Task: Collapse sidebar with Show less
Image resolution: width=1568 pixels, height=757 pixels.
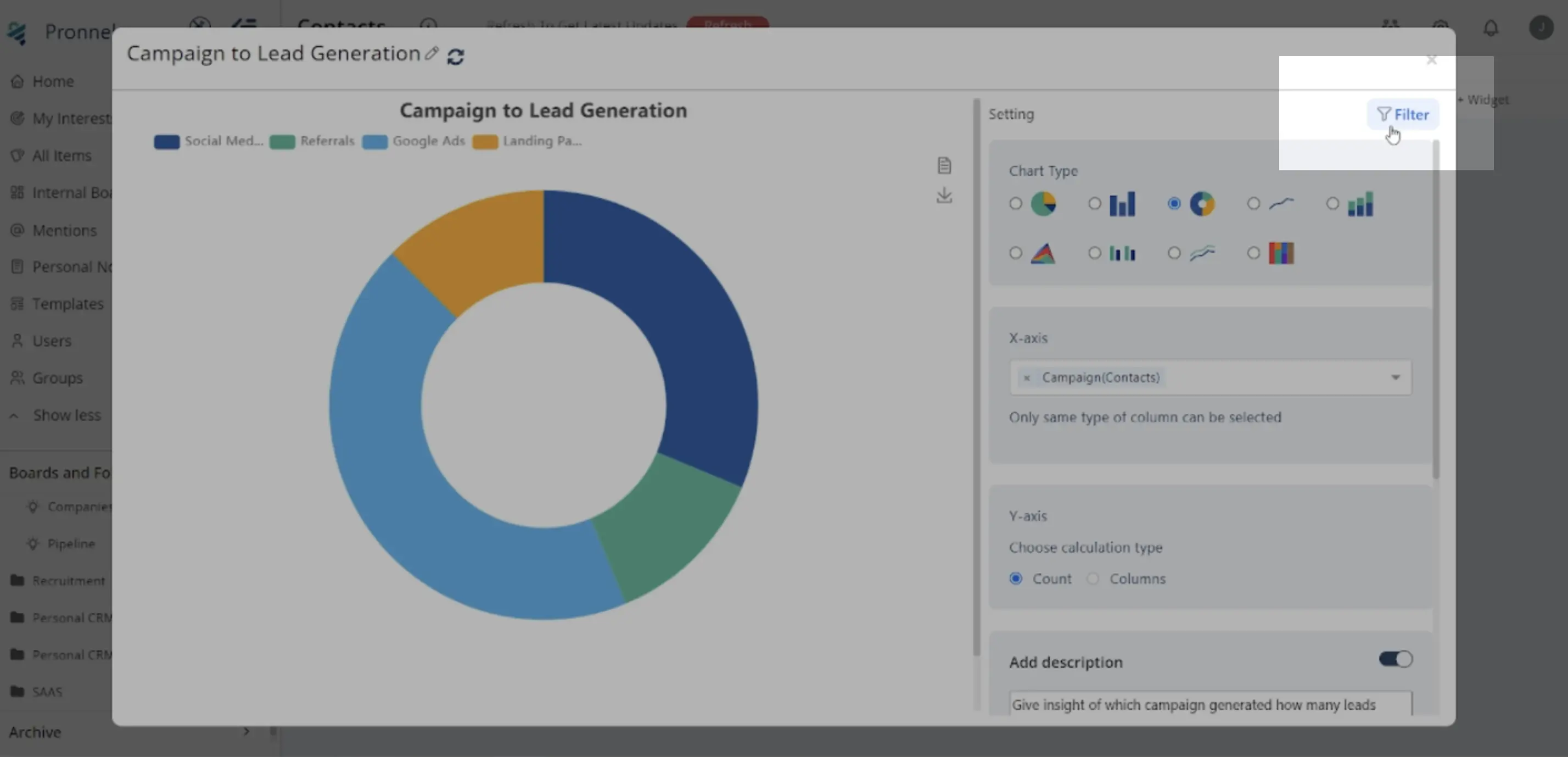Action: [x=55, y=415]
